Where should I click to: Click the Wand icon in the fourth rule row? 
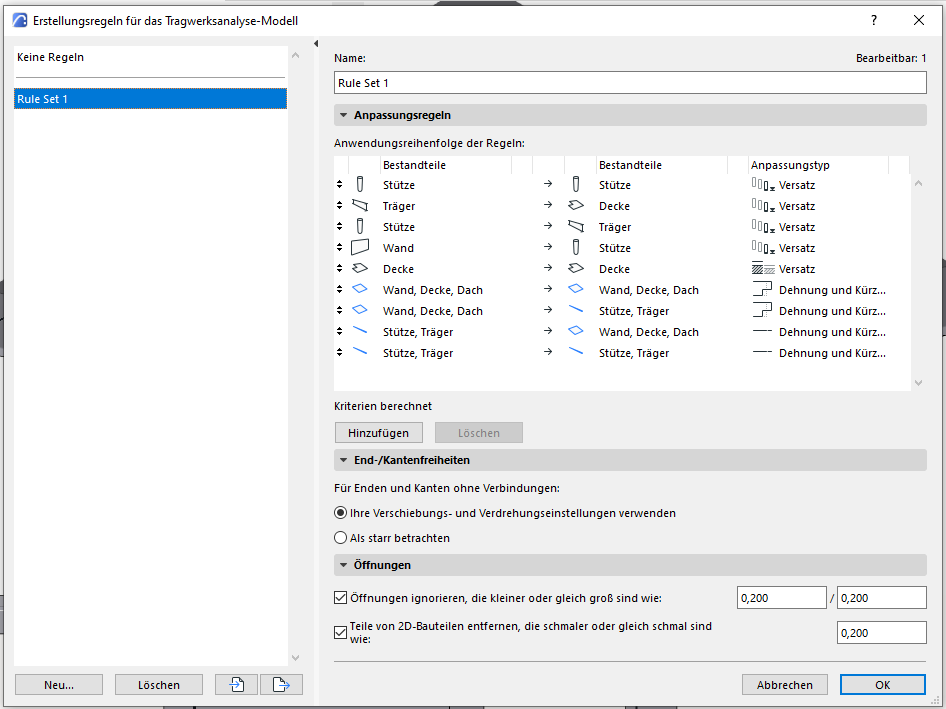point(360,248)
